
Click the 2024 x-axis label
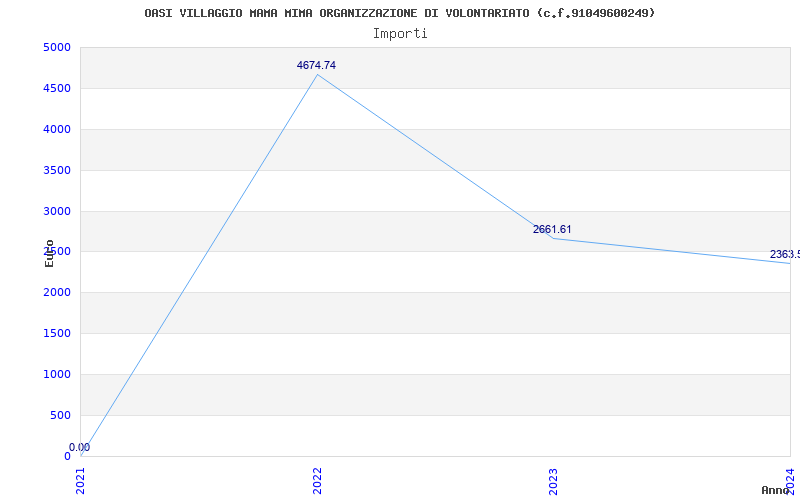(790, 481)
